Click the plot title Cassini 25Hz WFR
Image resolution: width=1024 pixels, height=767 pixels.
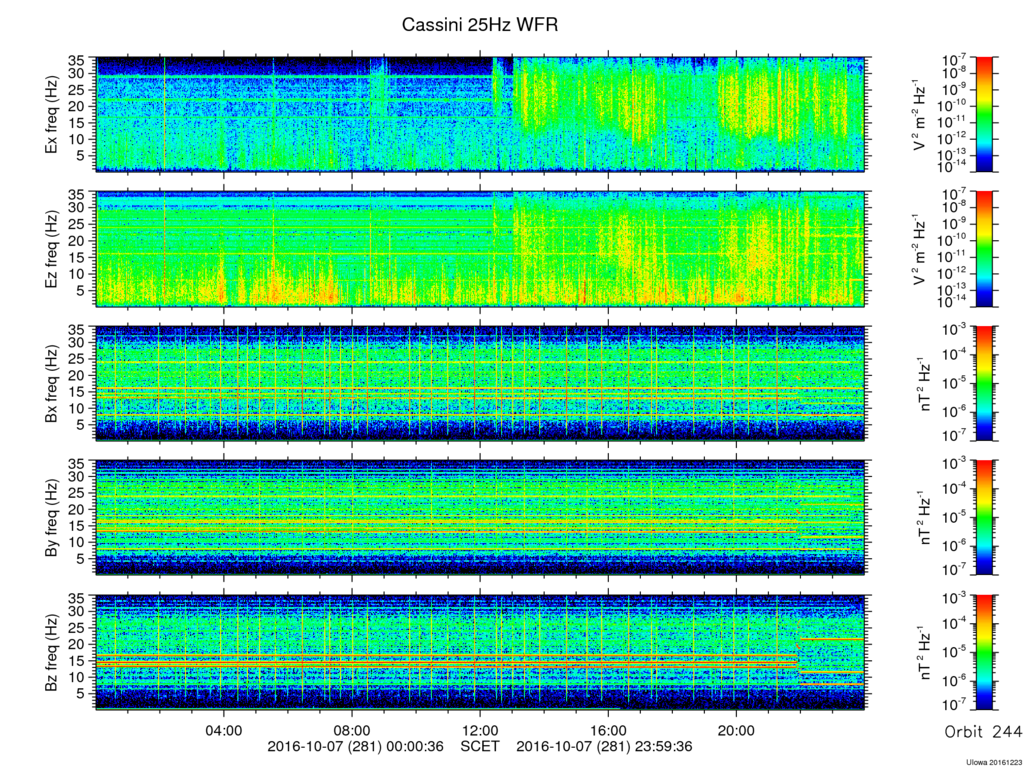coord(480,25)
